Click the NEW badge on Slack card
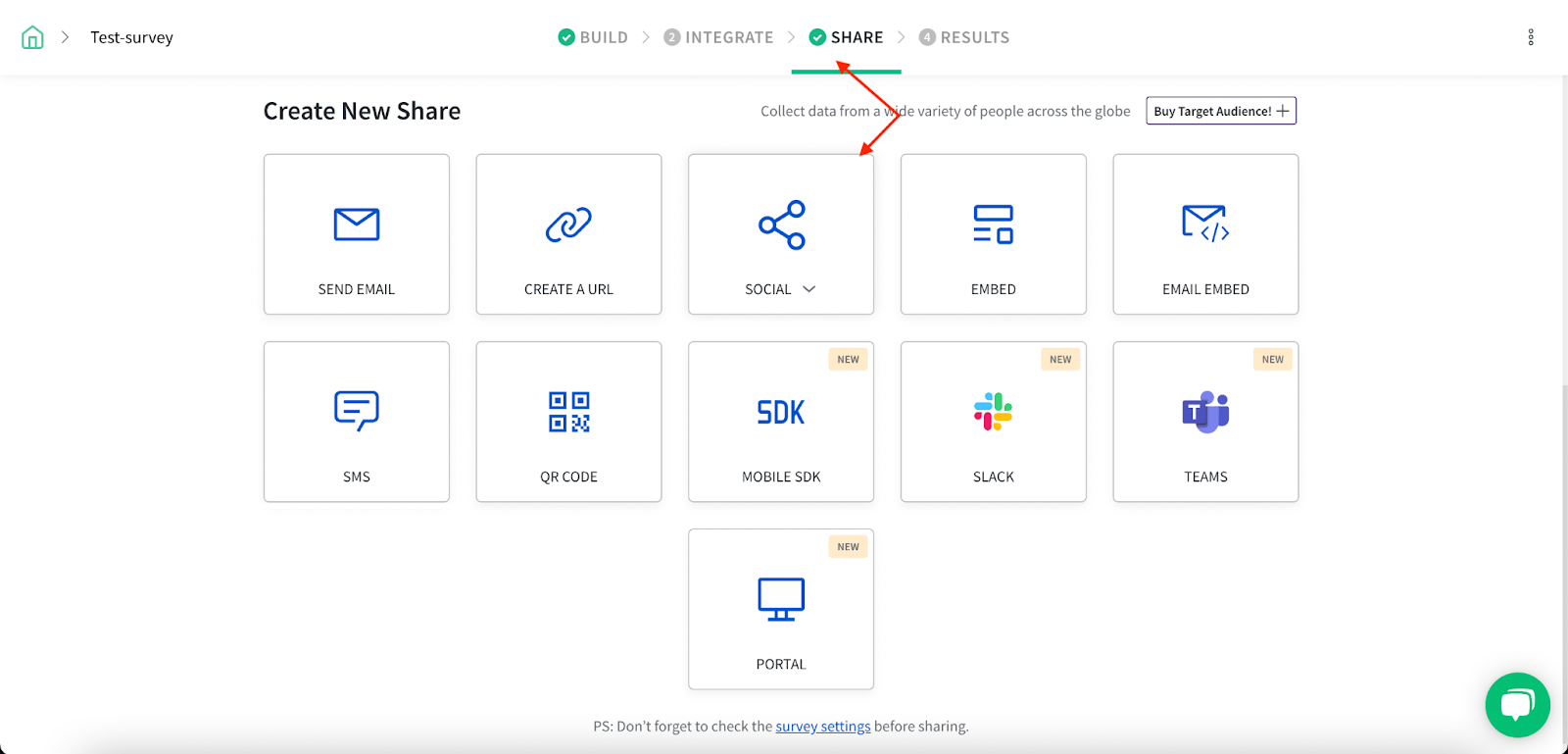Screen dimensions: 1568x754 pos(1060,360)
